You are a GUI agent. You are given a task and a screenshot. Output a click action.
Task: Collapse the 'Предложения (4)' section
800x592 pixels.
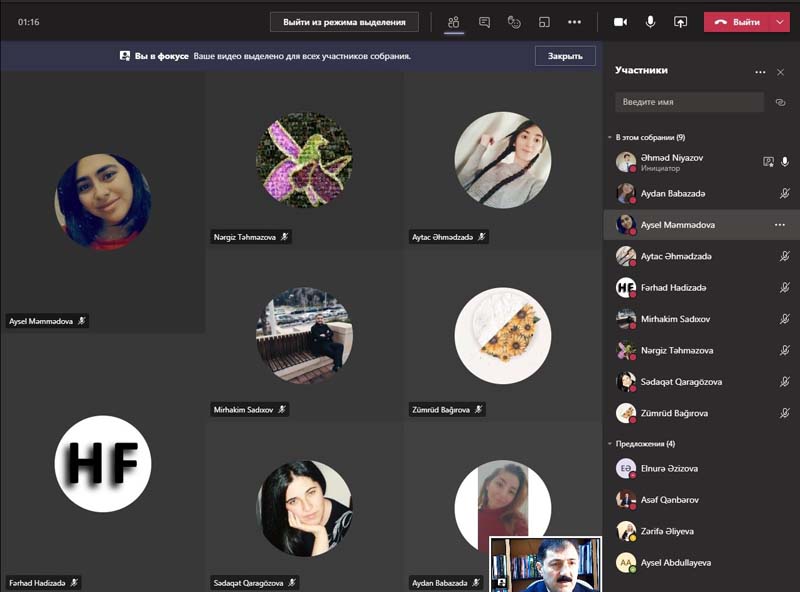610,443
